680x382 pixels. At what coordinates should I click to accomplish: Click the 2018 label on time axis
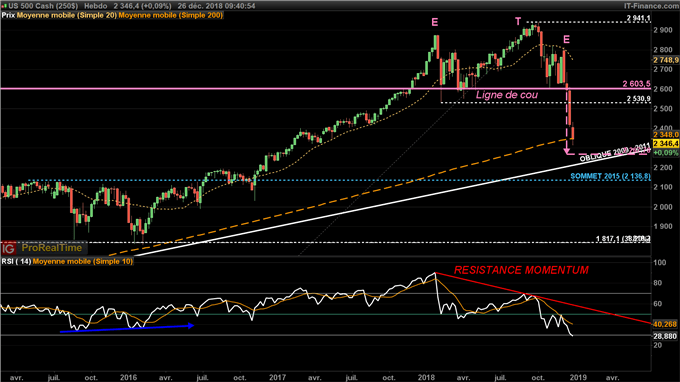coord(426,377)
